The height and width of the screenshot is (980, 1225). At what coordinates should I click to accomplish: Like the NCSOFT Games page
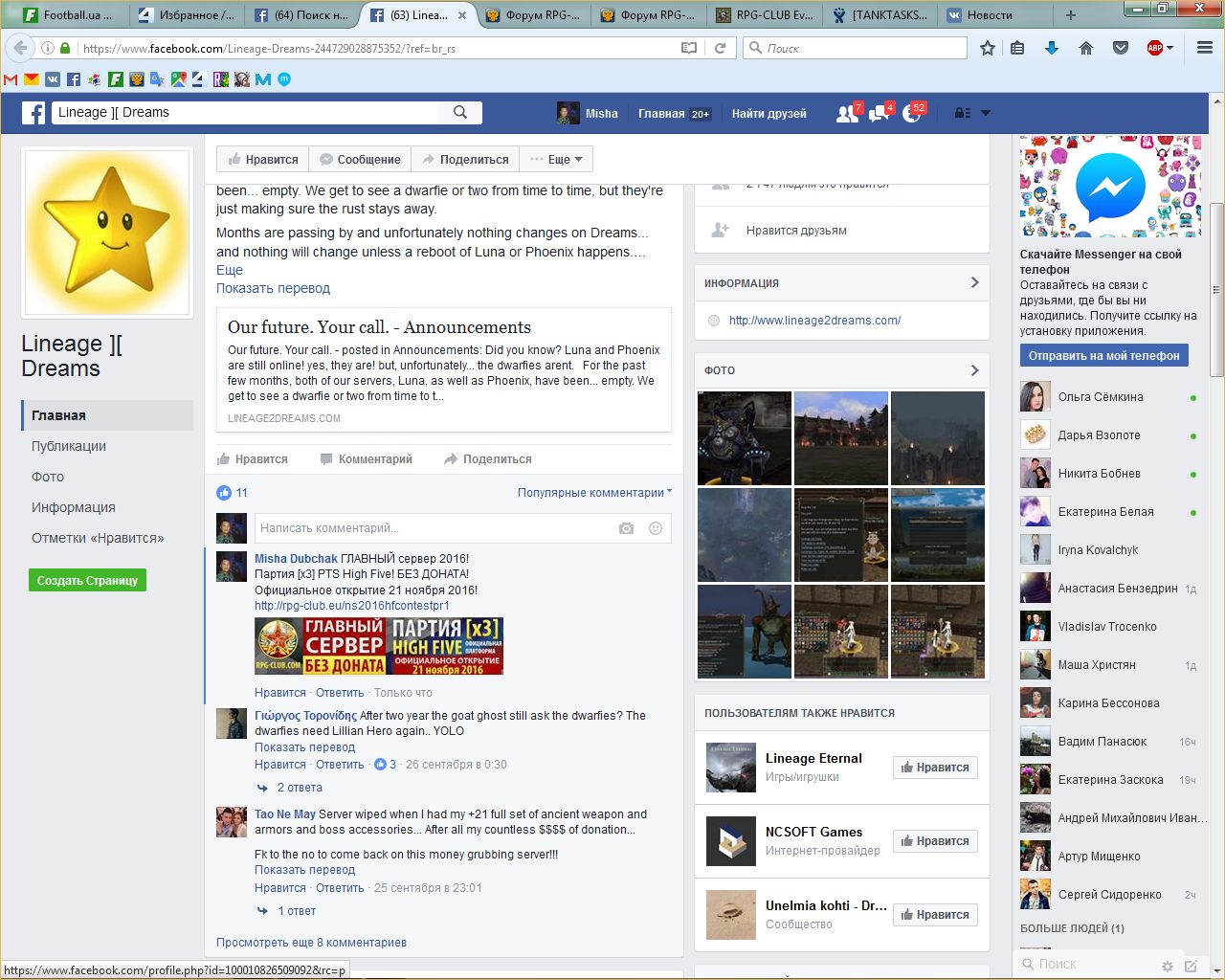click(x=935, y=841)
